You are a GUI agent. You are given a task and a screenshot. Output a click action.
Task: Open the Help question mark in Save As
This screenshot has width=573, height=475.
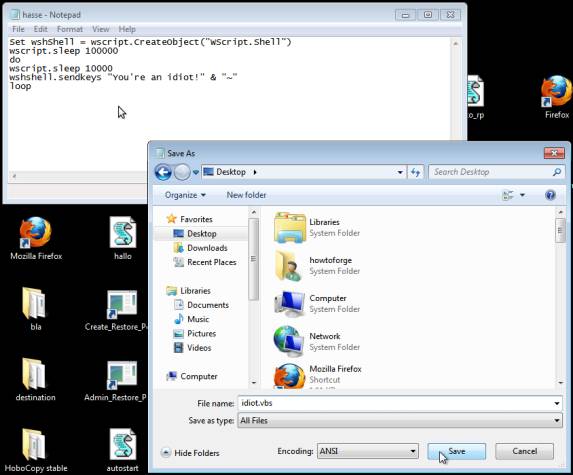[x=550, y=195]
